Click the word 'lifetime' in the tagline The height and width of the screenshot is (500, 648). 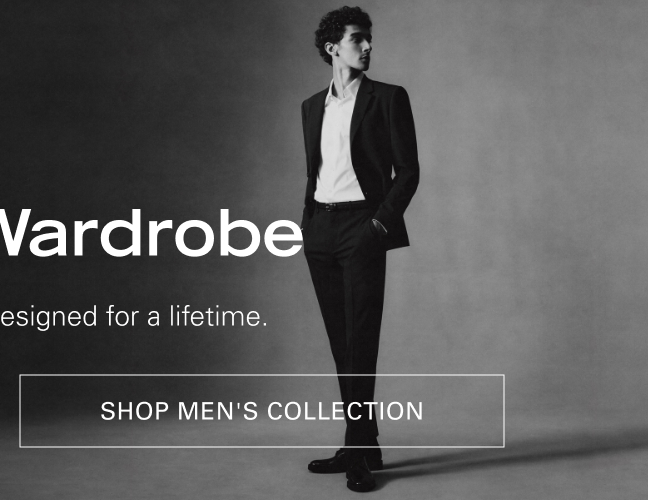216,316
